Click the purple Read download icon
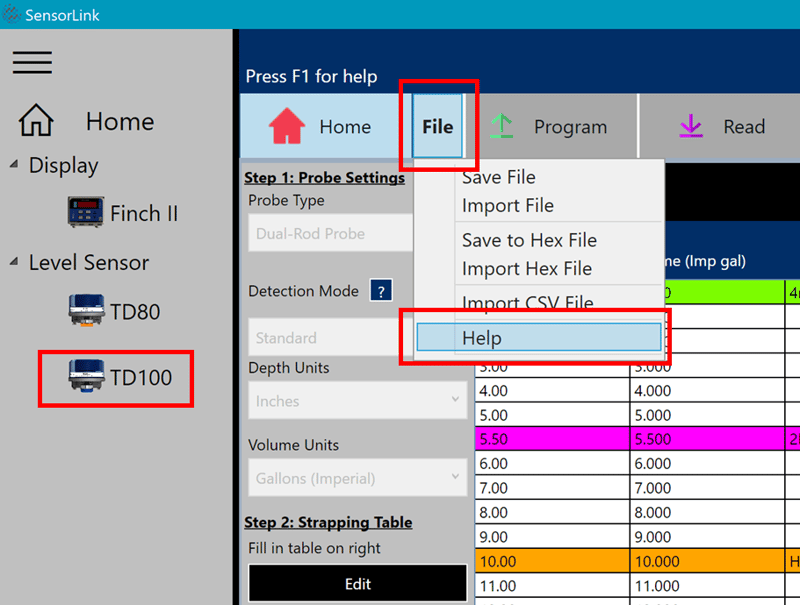The image size is (800, 605). 691,126
